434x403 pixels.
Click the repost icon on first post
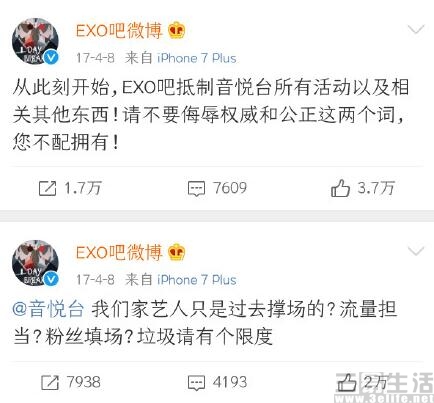[47, 188]
